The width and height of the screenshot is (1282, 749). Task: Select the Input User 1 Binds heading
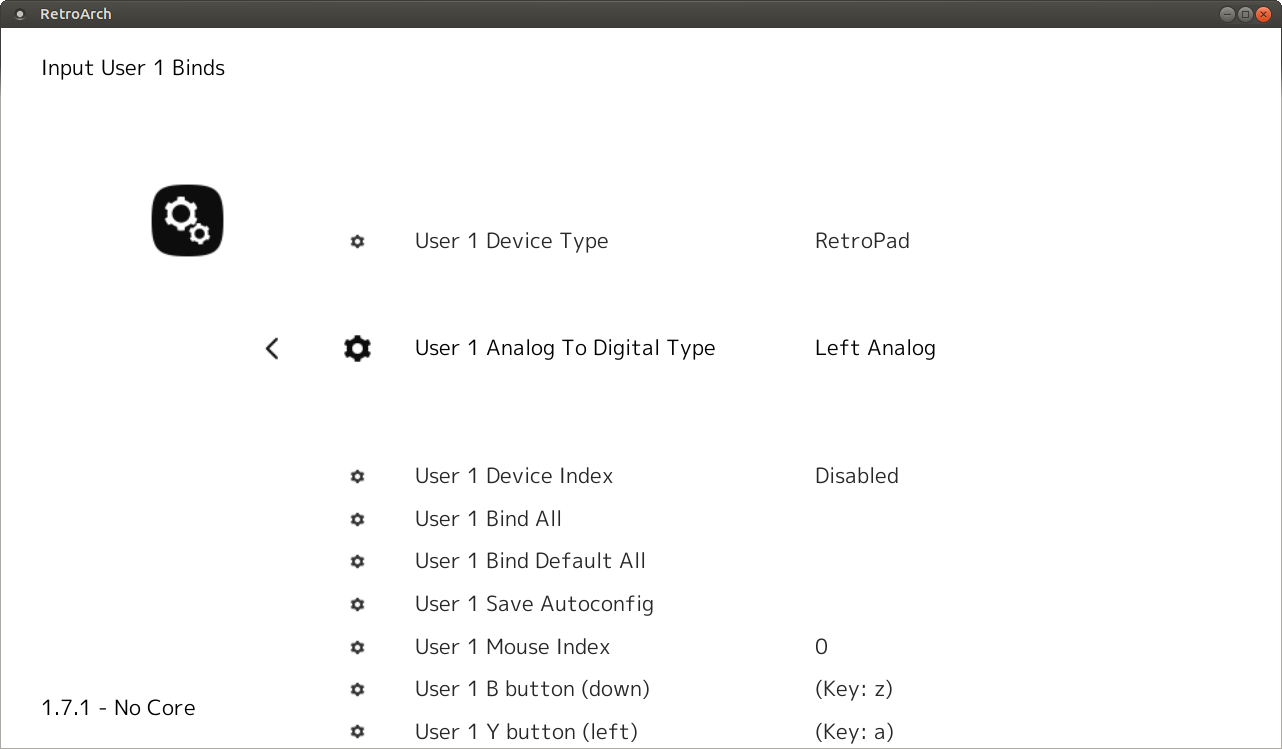click(x=132, y=68)
